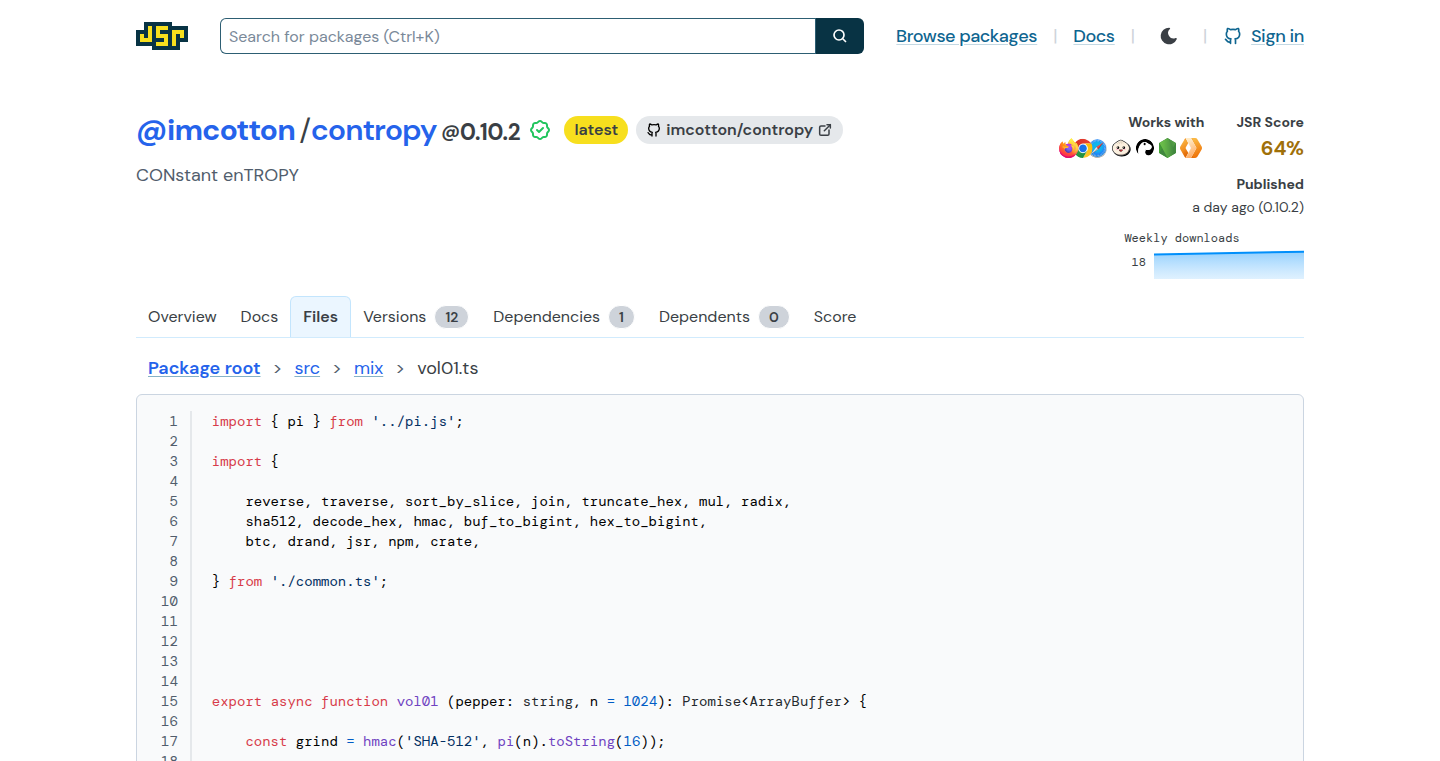1440x761 pixels.
Task: Click the 'a day ago (0.10.2)' text
Action: click(x=1248, y=207)
